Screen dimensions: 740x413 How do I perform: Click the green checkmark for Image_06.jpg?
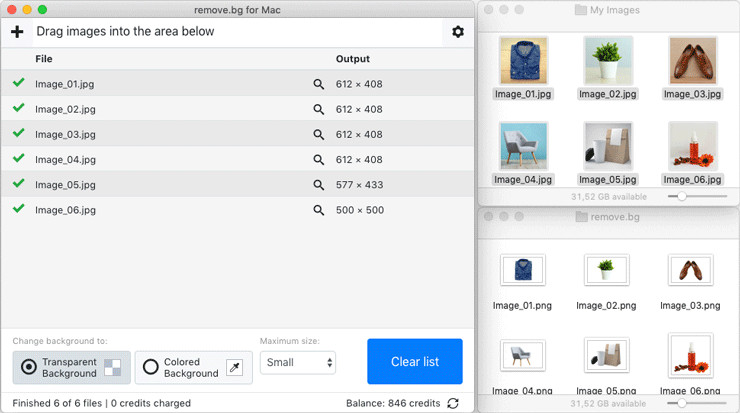(19, 208)
